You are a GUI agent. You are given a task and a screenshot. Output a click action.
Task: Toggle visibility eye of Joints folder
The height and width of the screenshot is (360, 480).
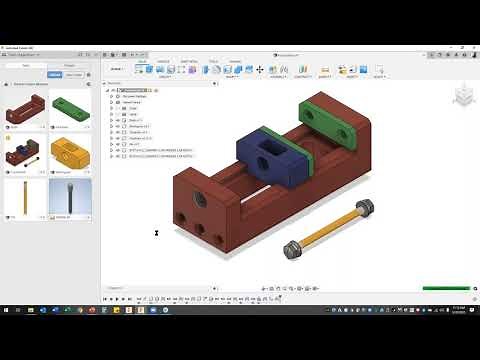click(118, 114)
